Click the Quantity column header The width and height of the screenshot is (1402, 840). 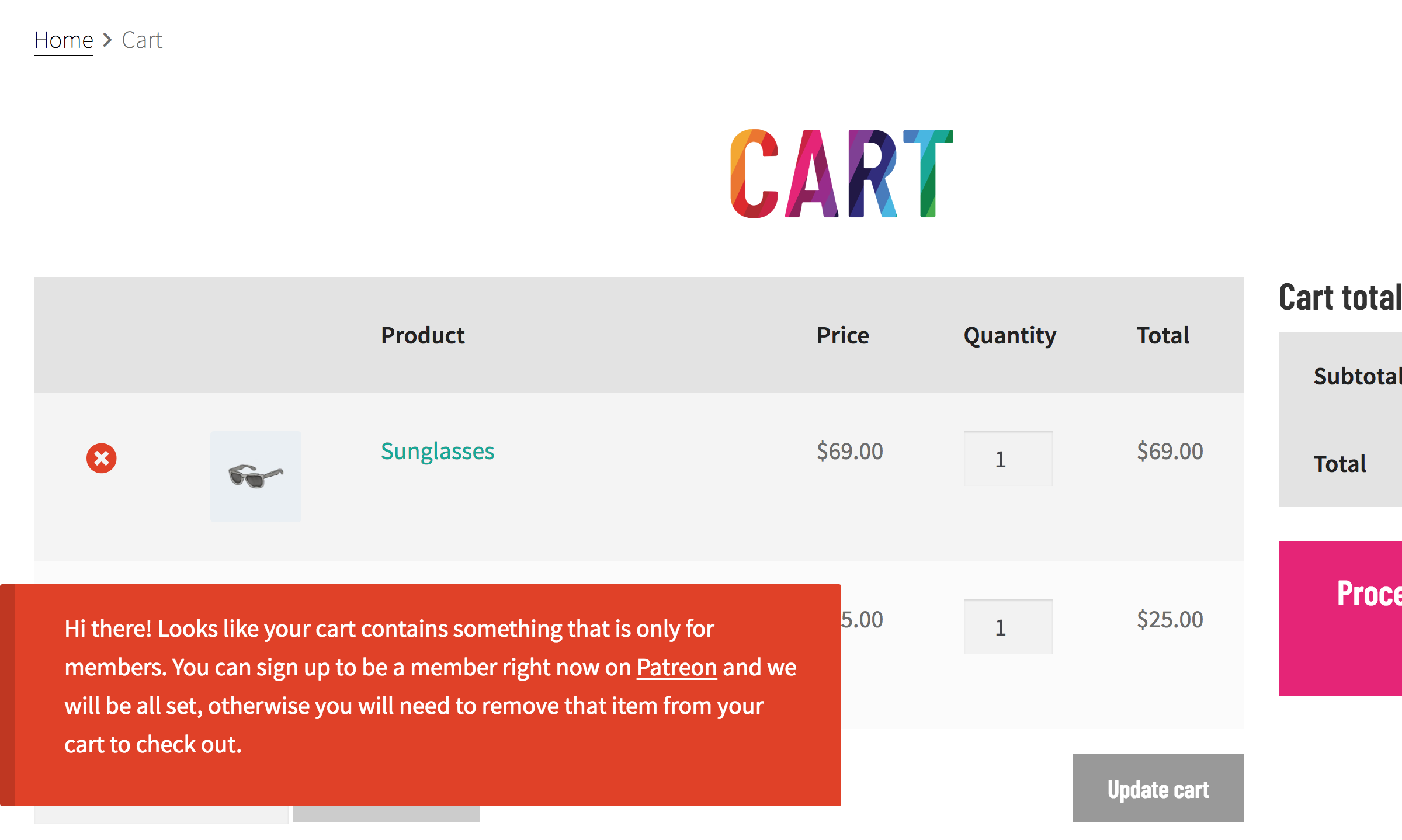(1010, 335)
